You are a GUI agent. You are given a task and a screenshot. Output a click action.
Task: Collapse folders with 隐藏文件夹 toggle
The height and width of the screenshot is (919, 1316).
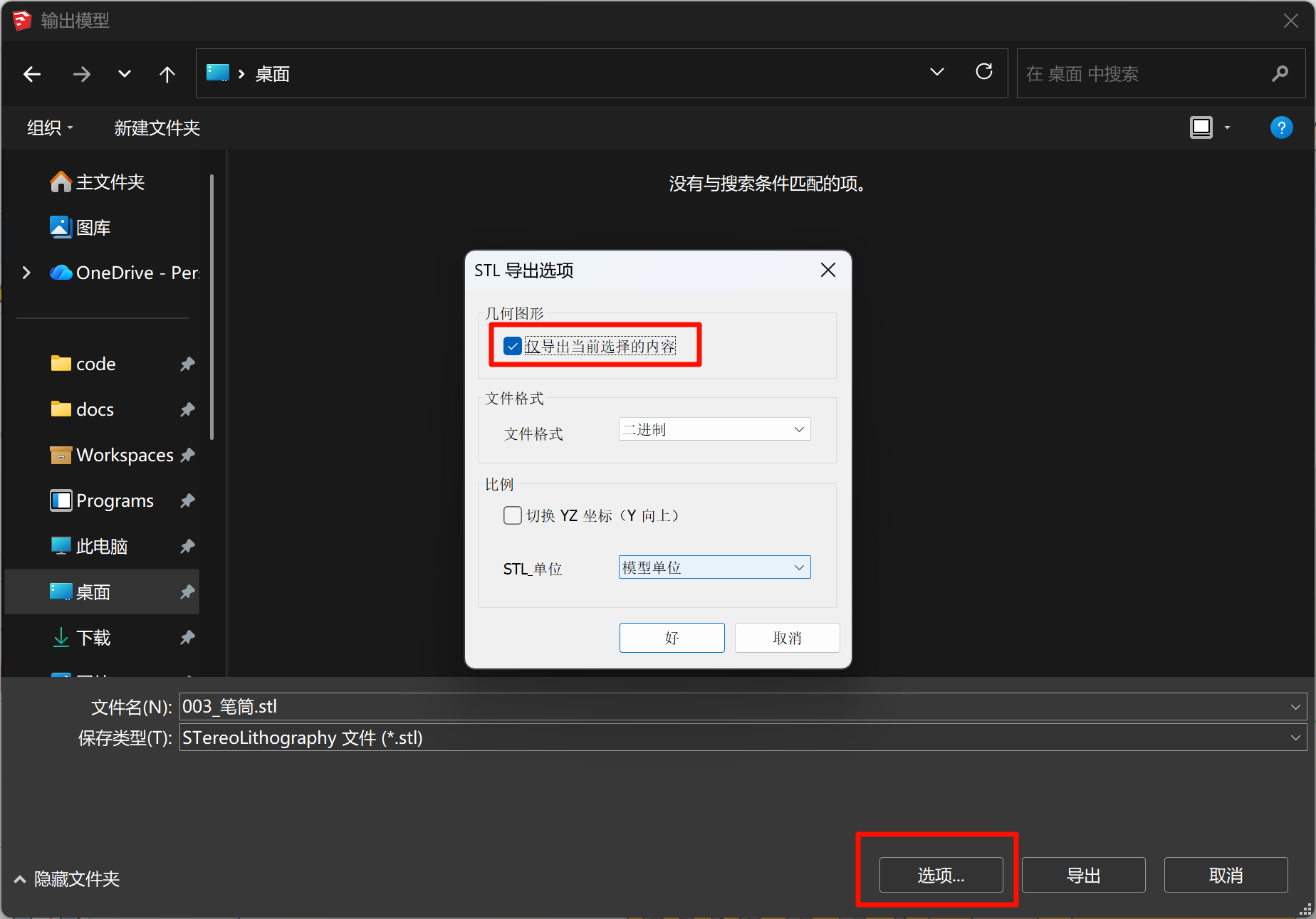(68, 879)
